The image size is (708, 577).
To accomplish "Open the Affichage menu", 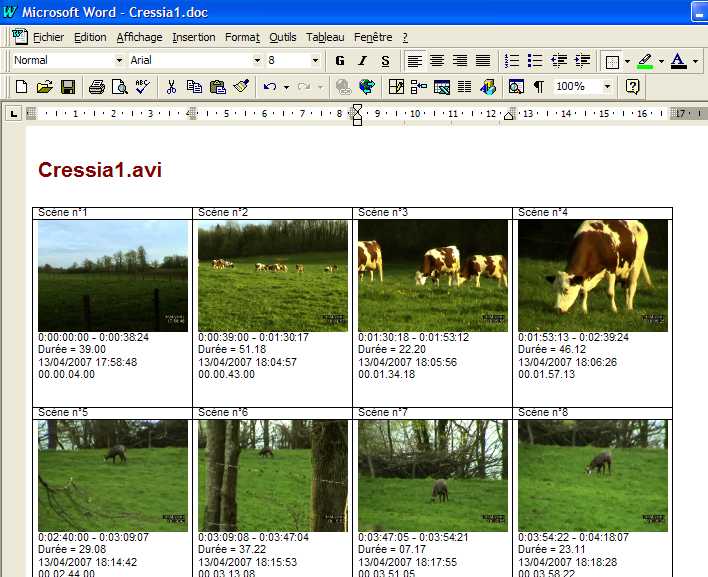I will click(140, 37).
